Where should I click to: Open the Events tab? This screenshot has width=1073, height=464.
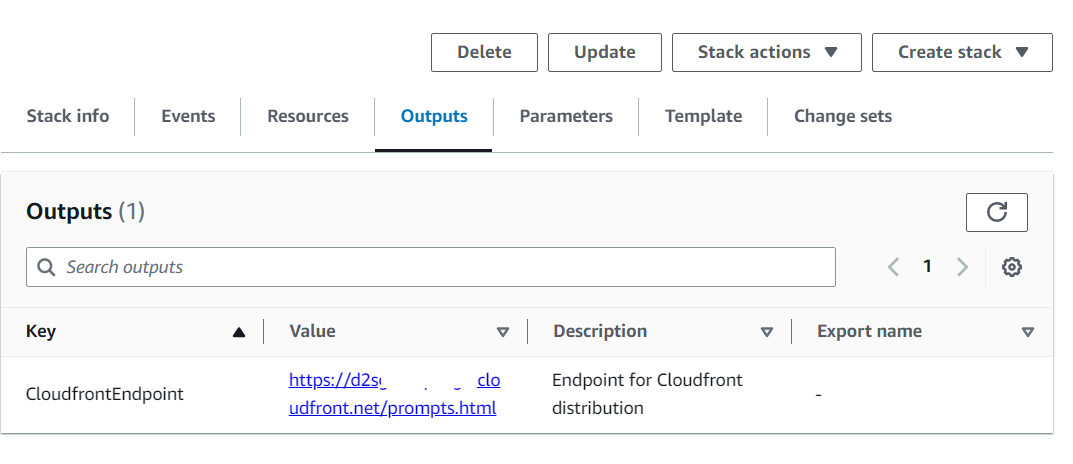[x=188, y=116]
